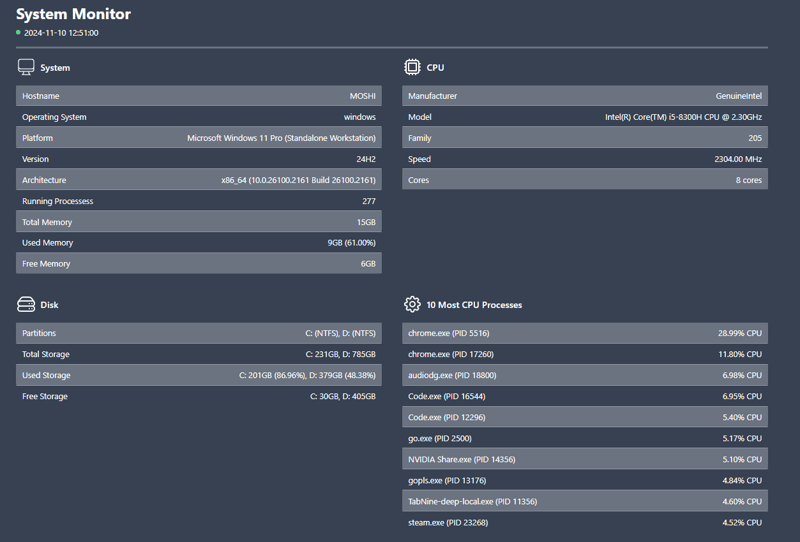This screenshot has height=542, width=800.
Task: Click the CPU Model row
Action: (x=584, y=117)
